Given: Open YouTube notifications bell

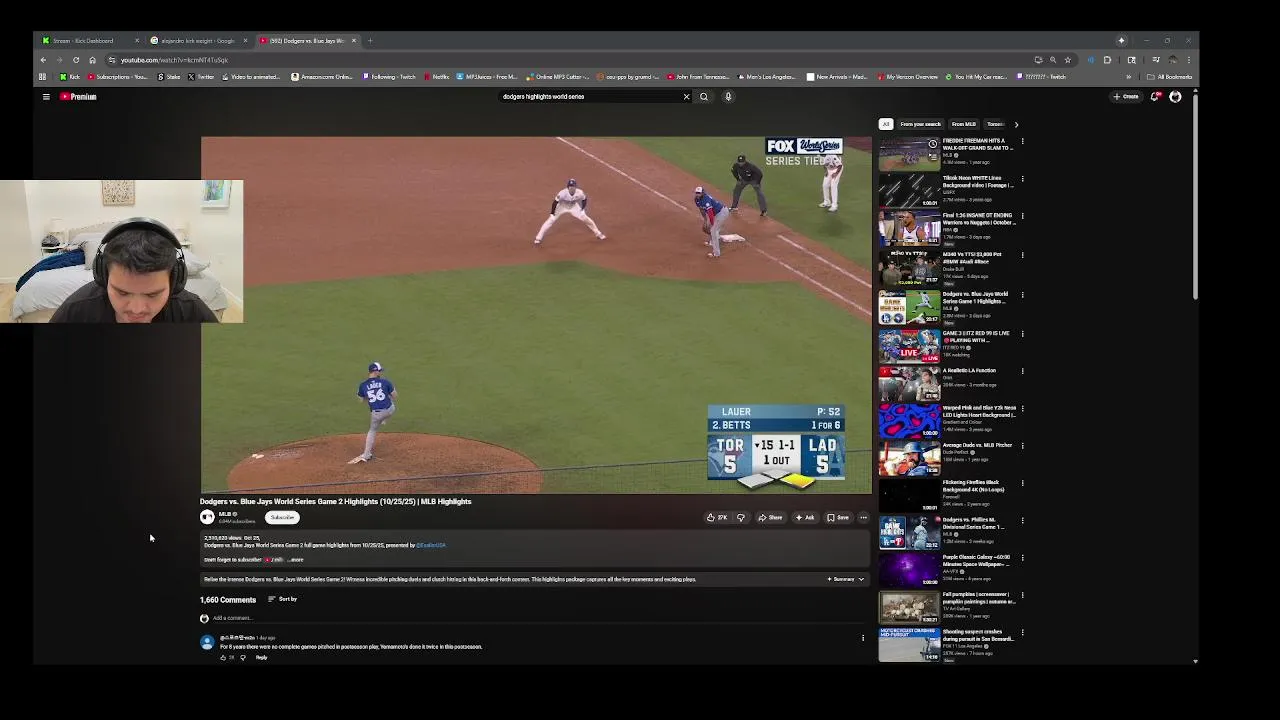Looking at the screenshot, I should click(x=1155, y=97).
